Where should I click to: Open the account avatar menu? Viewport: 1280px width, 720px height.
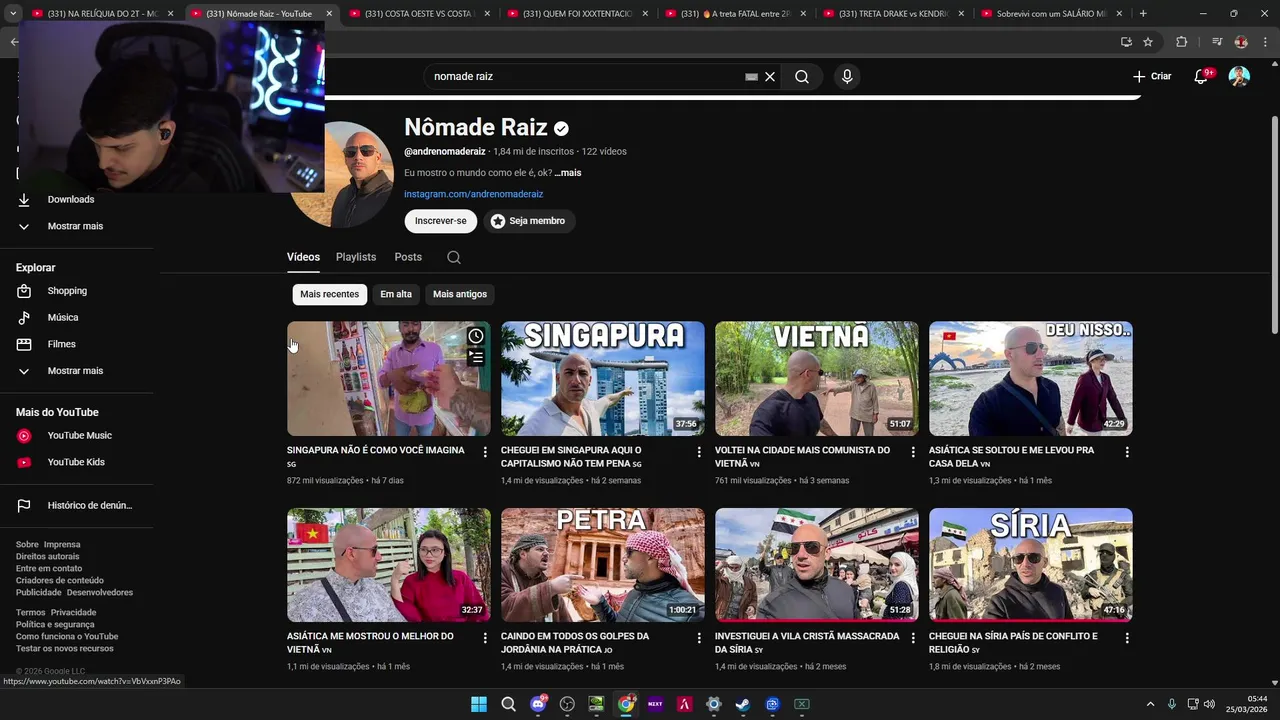click(1239, 76)
